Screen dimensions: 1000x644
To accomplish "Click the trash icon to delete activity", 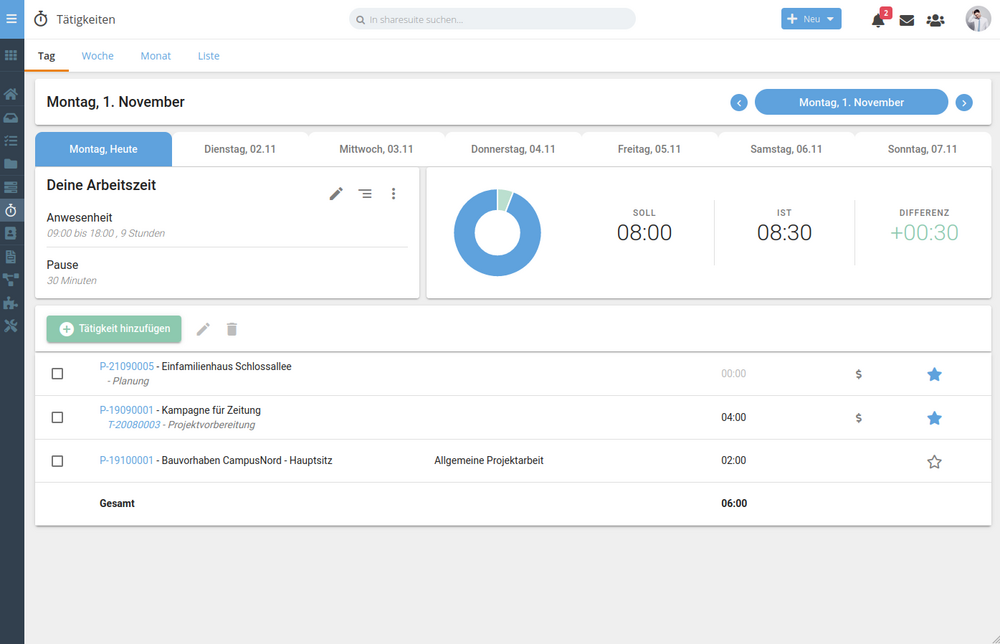I will point(232,329).
